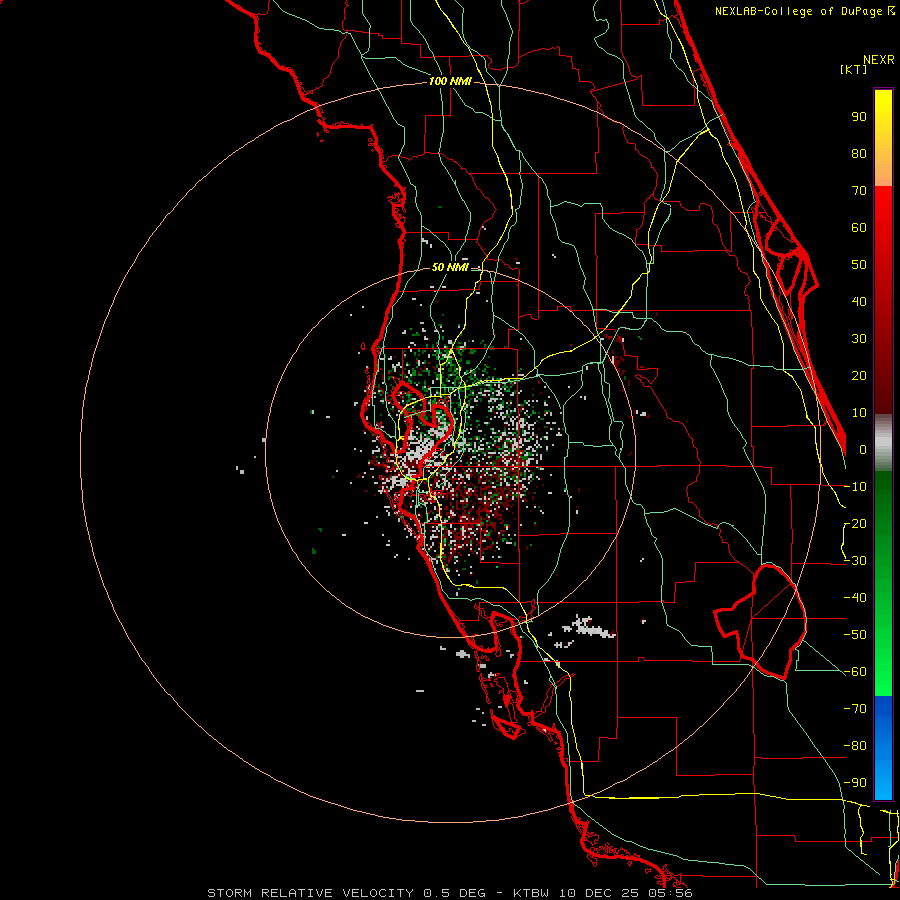Click the positive 90 colorbar value
The width and height of the screenshot is (900, 900).
pos(859,117)
